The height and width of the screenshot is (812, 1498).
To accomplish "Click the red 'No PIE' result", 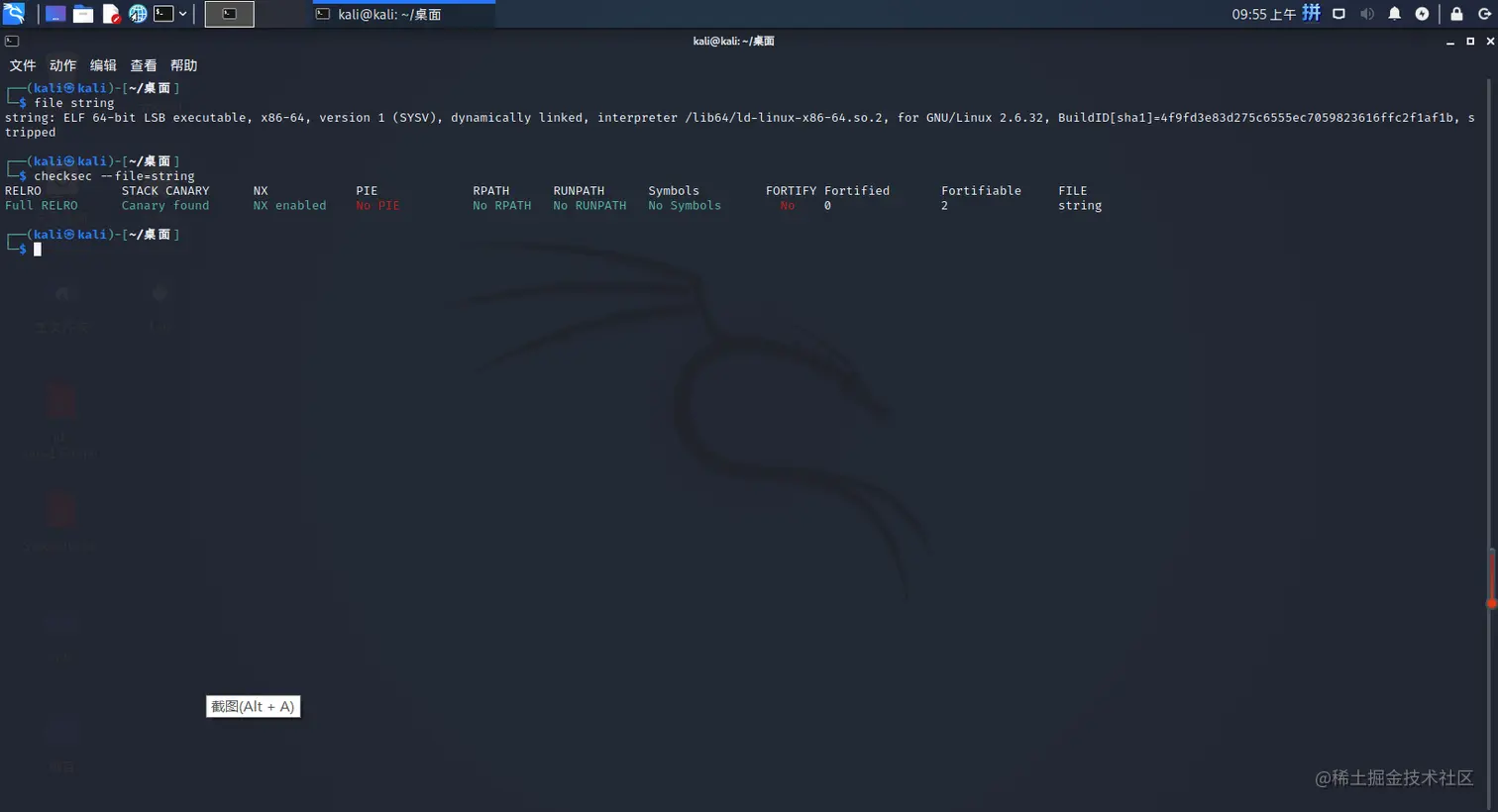I will (x=377, y=206).
